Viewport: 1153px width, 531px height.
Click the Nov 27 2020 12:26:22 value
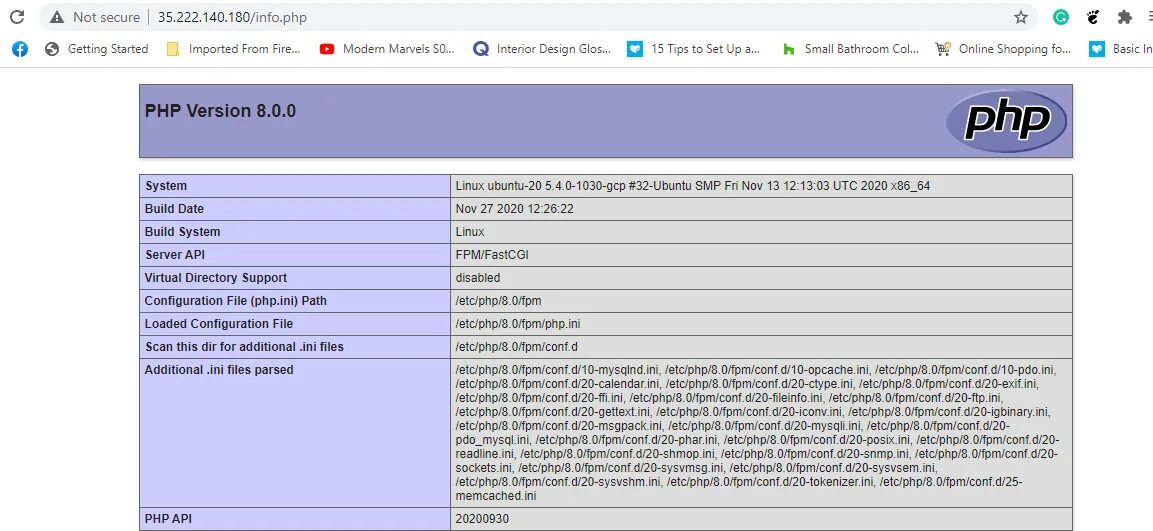click(x=515, y=209)
